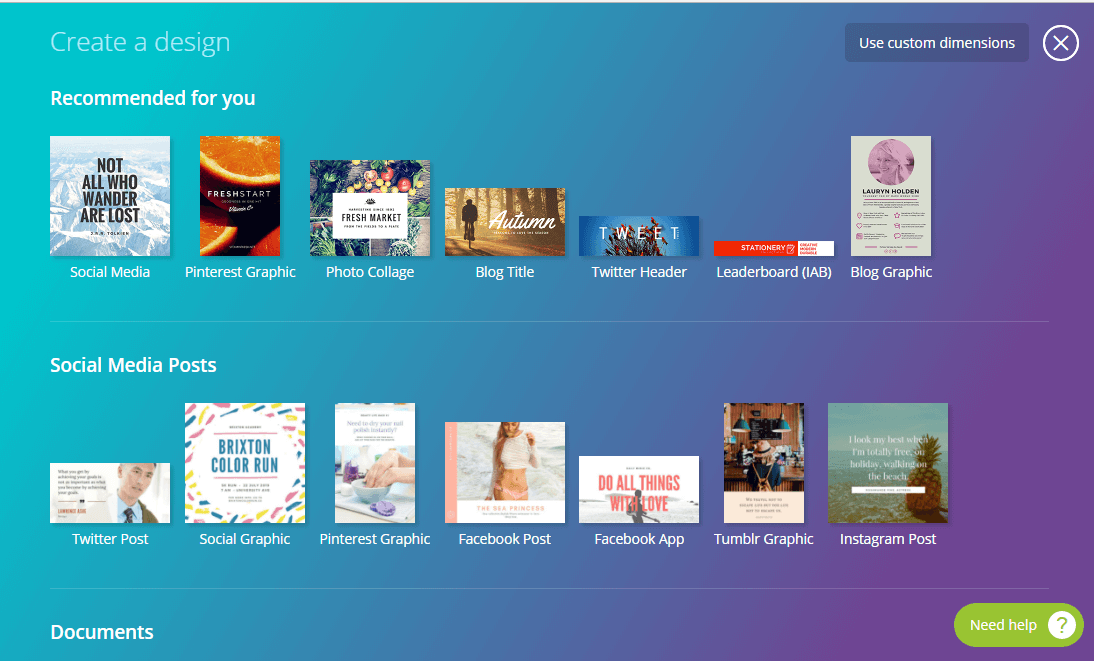Open the Need help button
Viewport: 1094px width, 661px height.
pos(1019,625)
